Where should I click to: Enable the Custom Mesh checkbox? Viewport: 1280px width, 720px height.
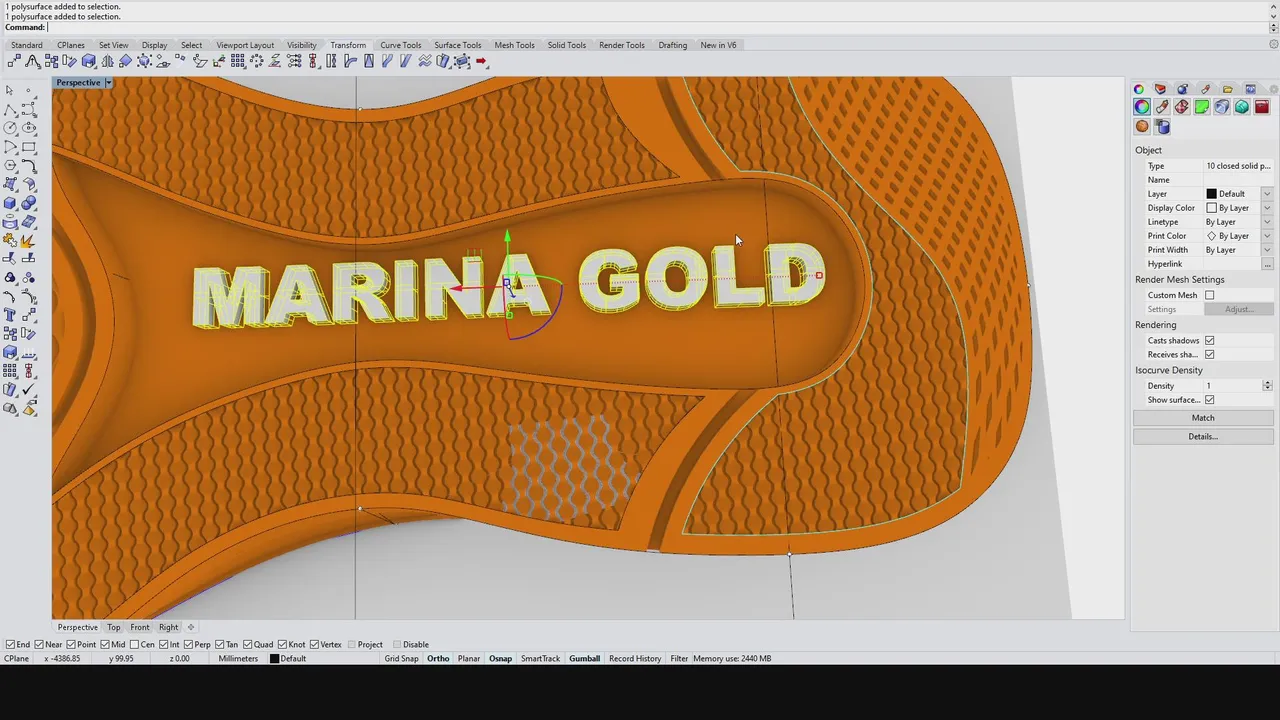(x=1209, y=295)
